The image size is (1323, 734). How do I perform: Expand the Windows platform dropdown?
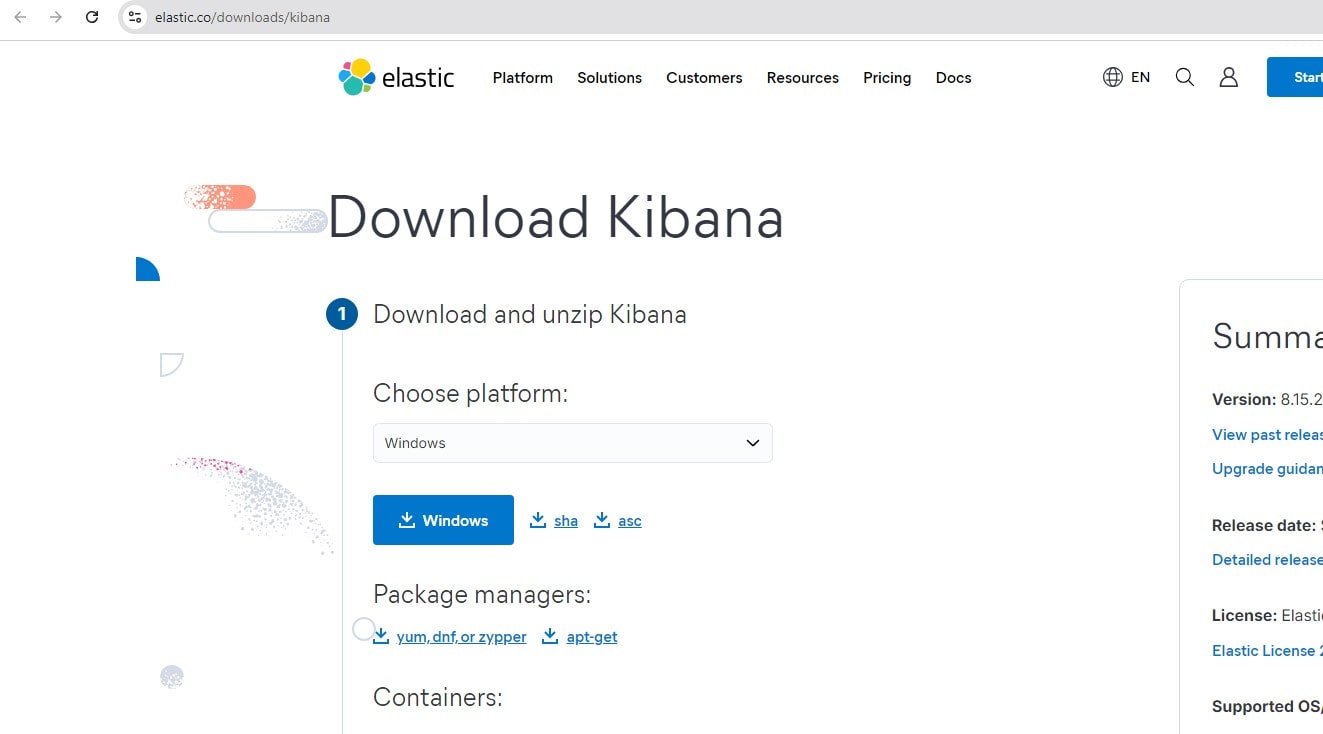click(573, 443)
